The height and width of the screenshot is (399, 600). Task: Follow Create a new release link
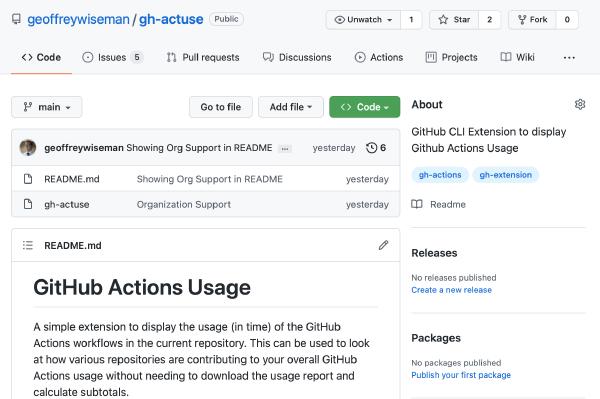(x=452, y=290)
